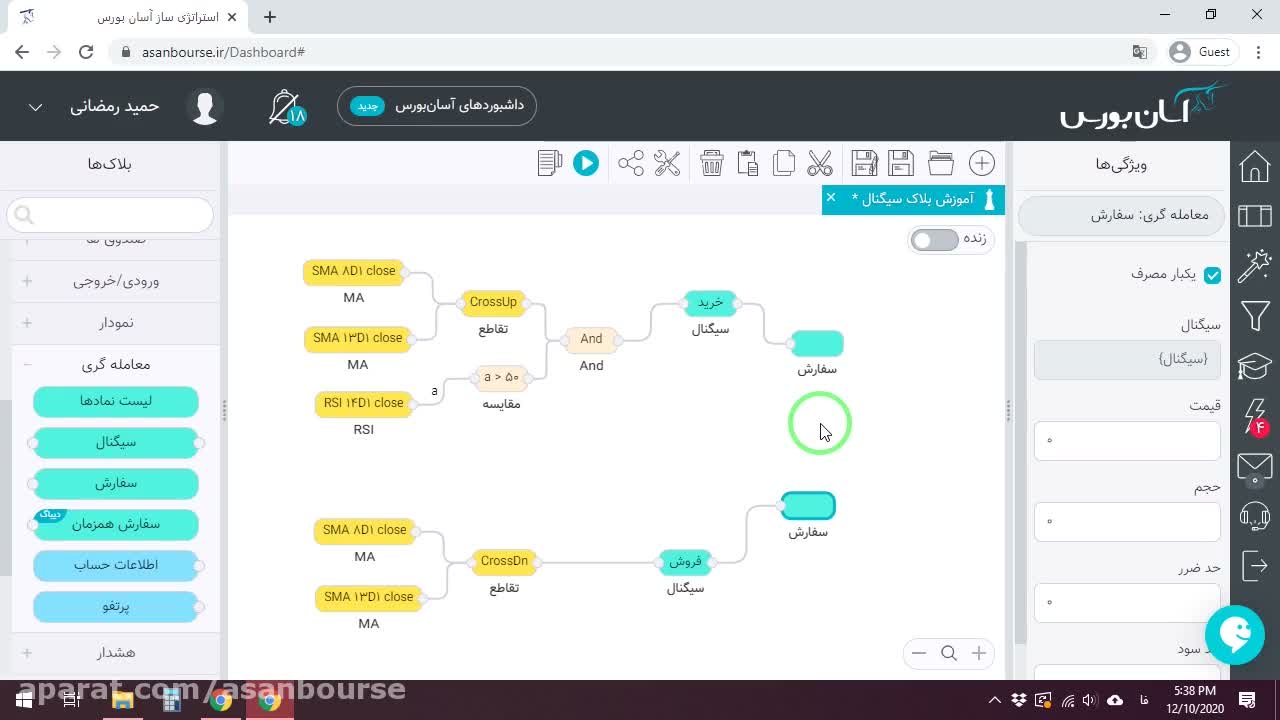Open the wrench and screwdriver settings icon
The width and height of the screenshot is (1280, 720).
[667, 163]
